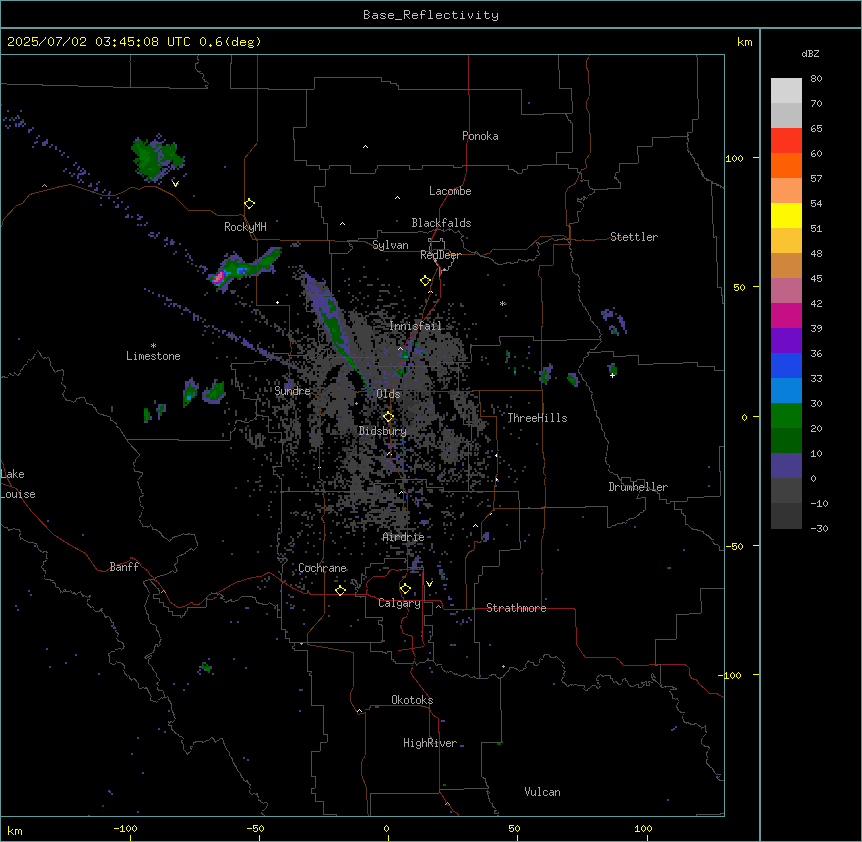
Task: Click the asterisk marker above Limestone
Action: pyautogui.click(x=153, y=346)
